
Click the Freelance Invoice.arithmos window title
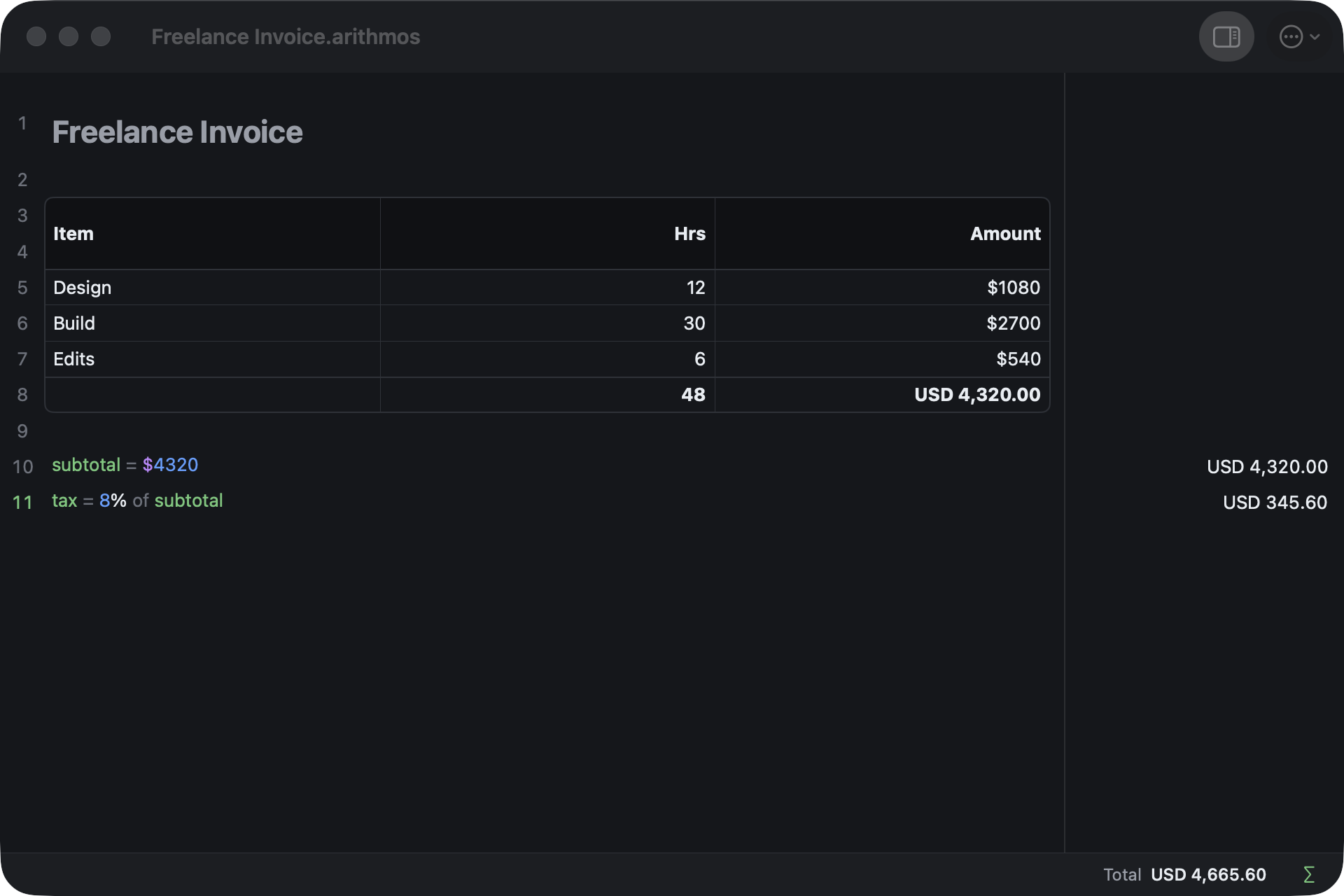click(286, 36)
